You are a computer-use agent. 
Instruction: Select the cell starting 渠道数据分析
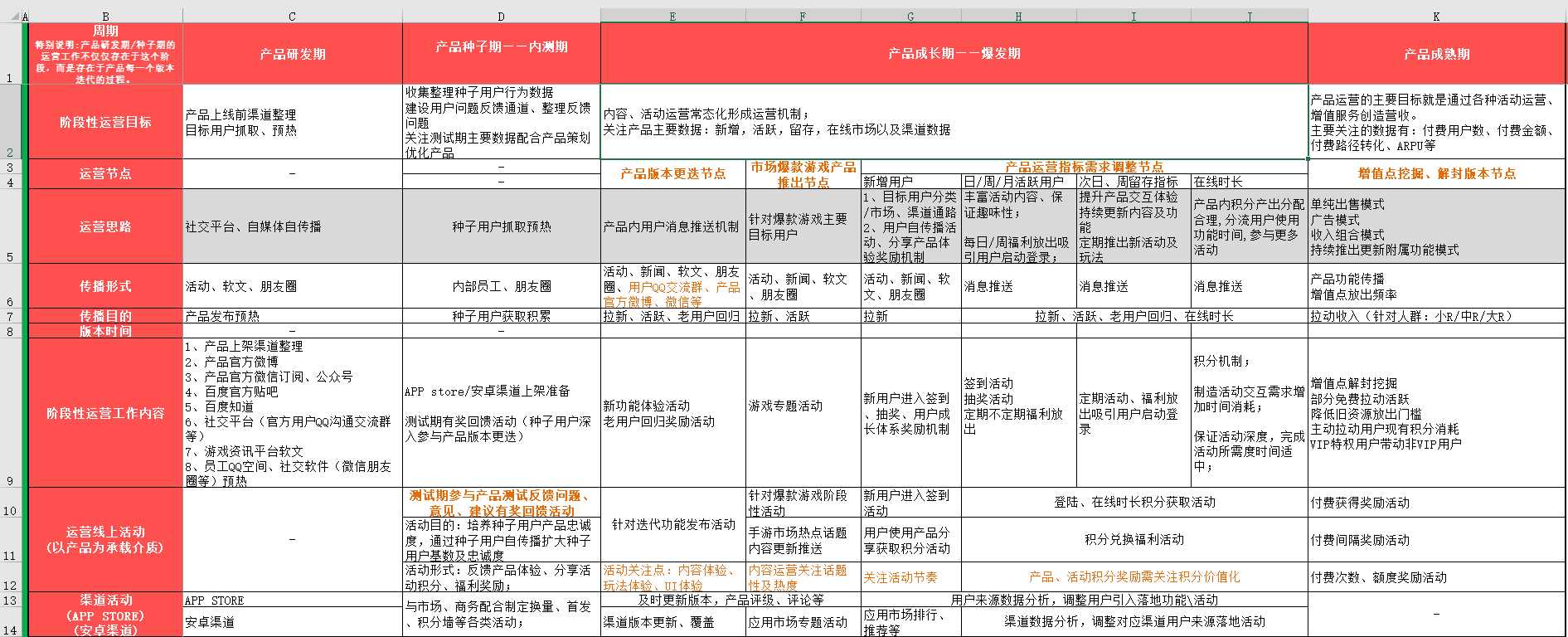(1134, 621)
